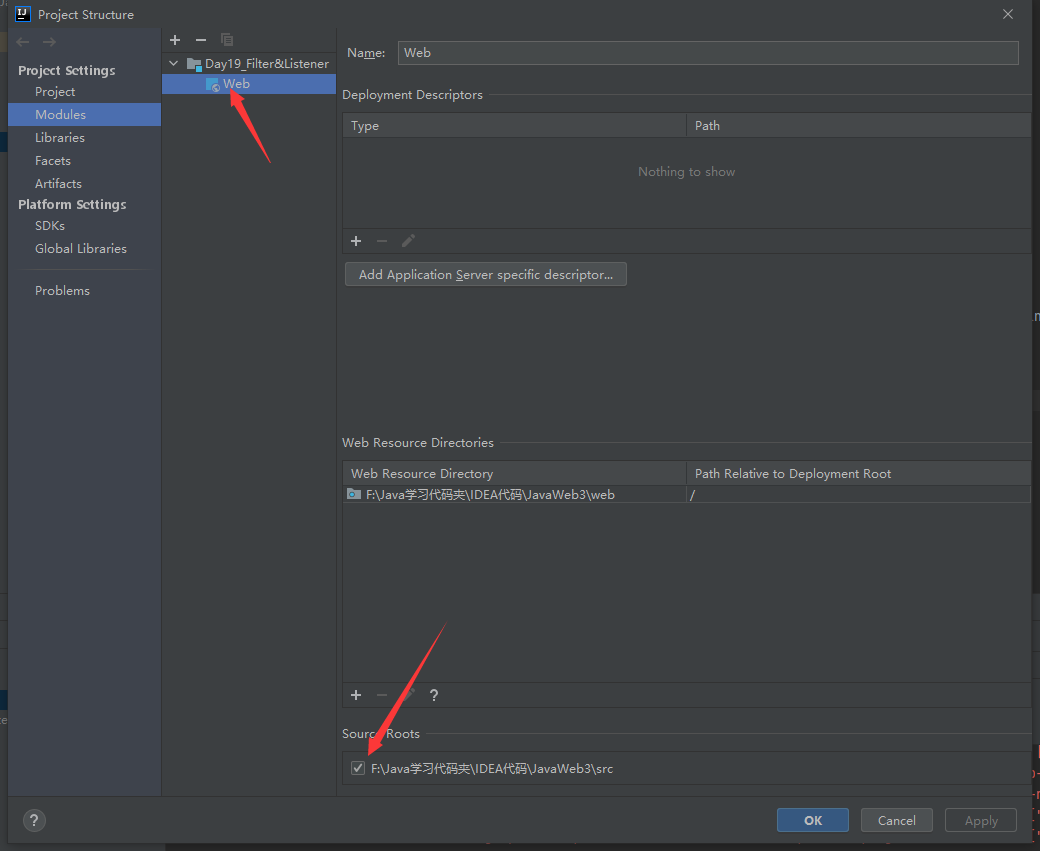Click the Day19_Filter&Listener module folder icon
The image size is (1040, 851).
[x=194, y=64]
